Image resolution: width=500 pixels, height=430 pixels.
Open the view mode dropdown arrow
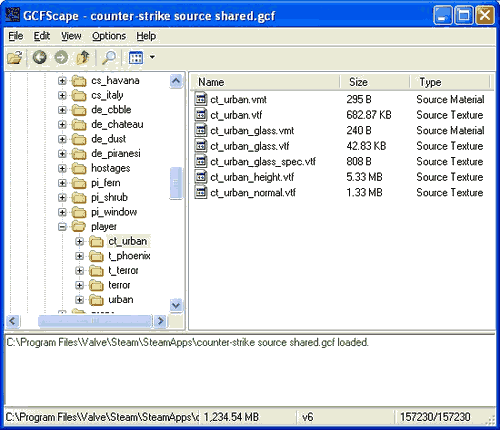click(x=152, y=57)
